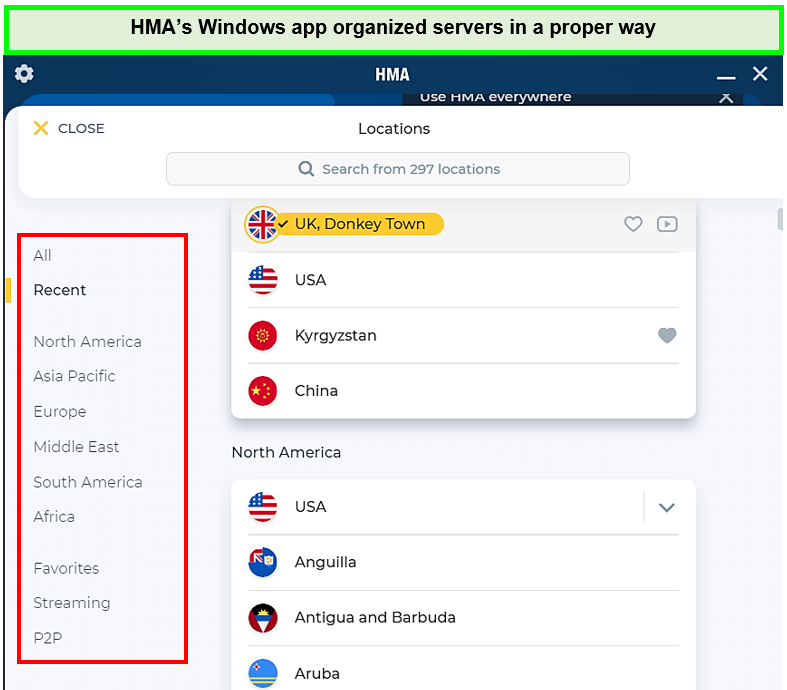Favorite UK, Donkey Town with heart icon
This screenshot has height=690, width=787.
(x=633, y=224)
